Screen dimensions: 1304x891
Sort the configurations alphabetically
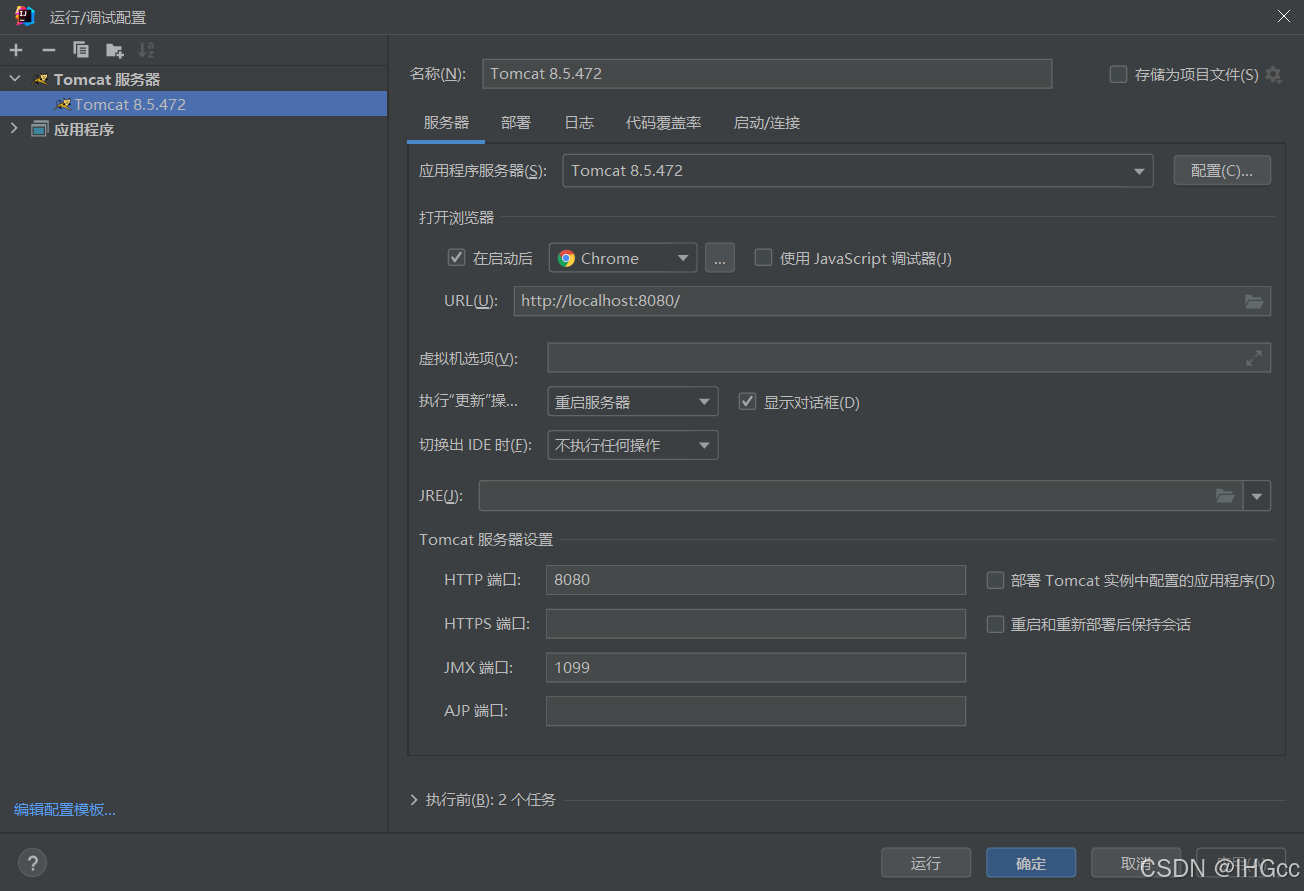[x=146, y=50]
